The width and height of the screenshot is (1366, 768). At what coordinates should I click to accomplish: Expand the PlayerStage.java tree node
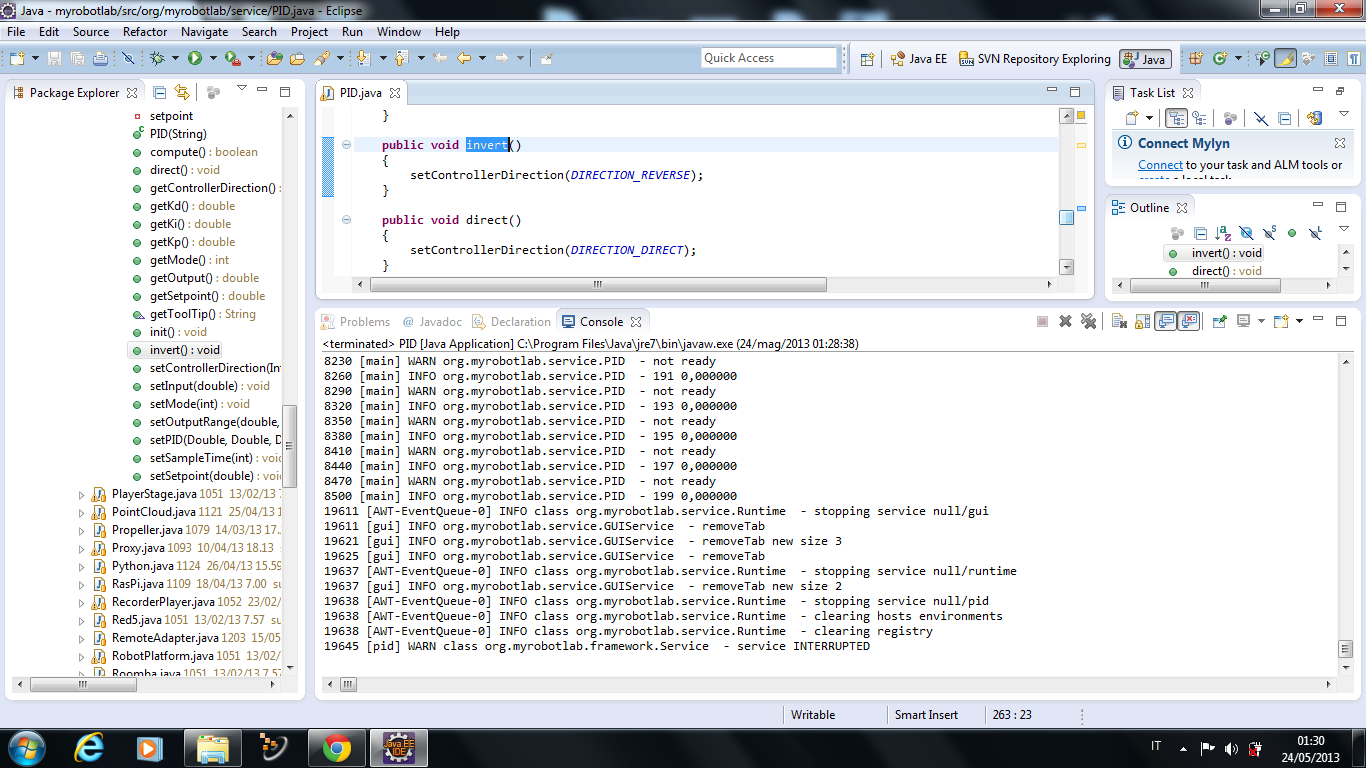coord(82,494)
